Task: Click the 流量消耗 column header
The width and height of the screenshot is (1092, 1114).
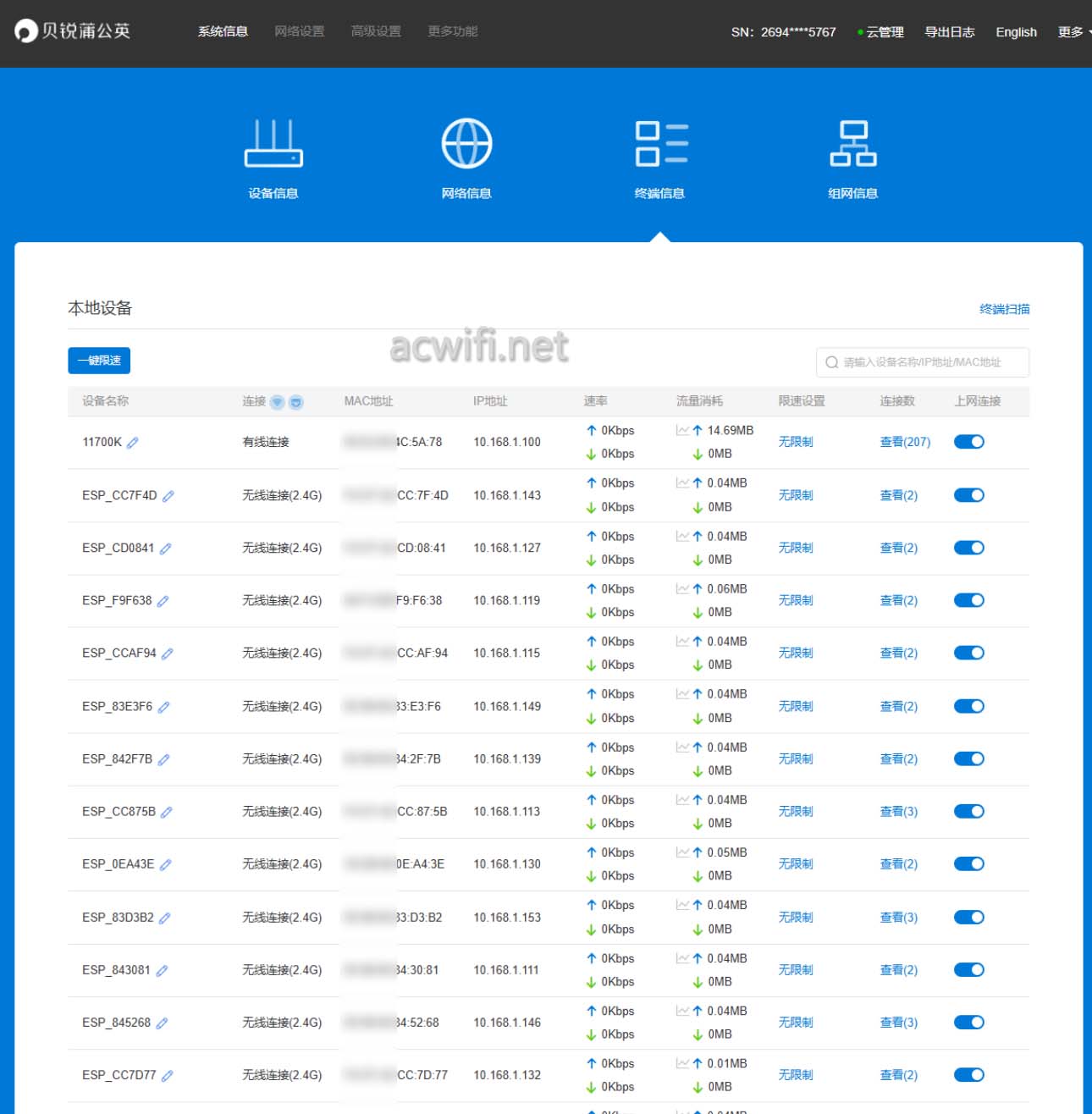Action: [699, 401]
